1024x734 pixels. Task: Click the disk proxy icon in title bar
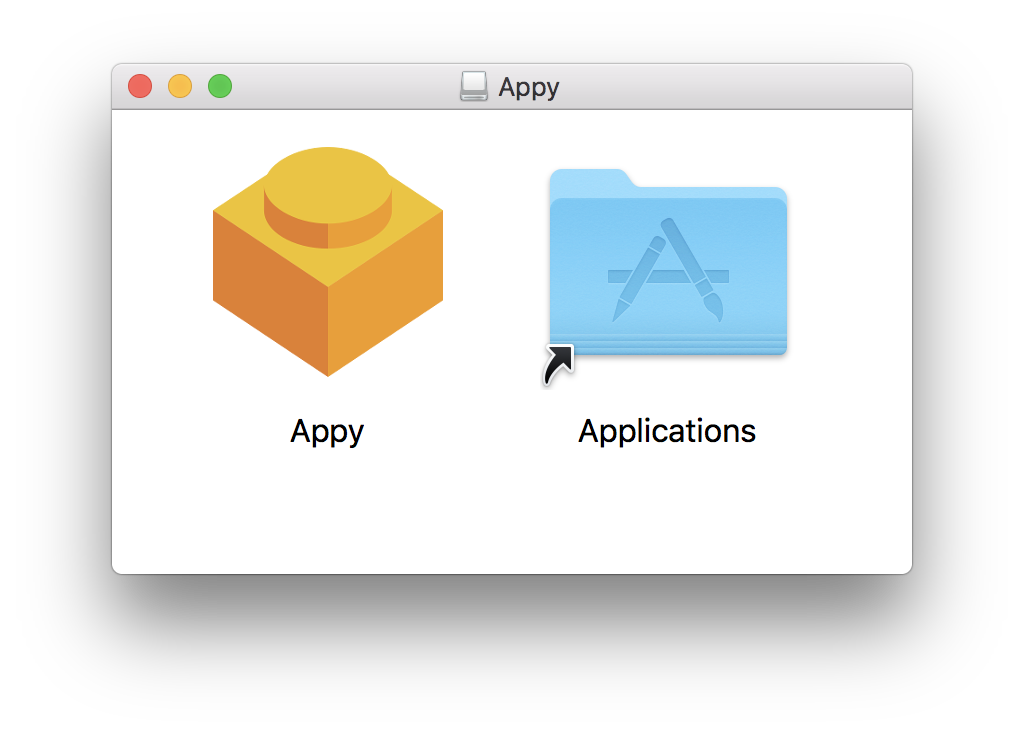point(473,86)
